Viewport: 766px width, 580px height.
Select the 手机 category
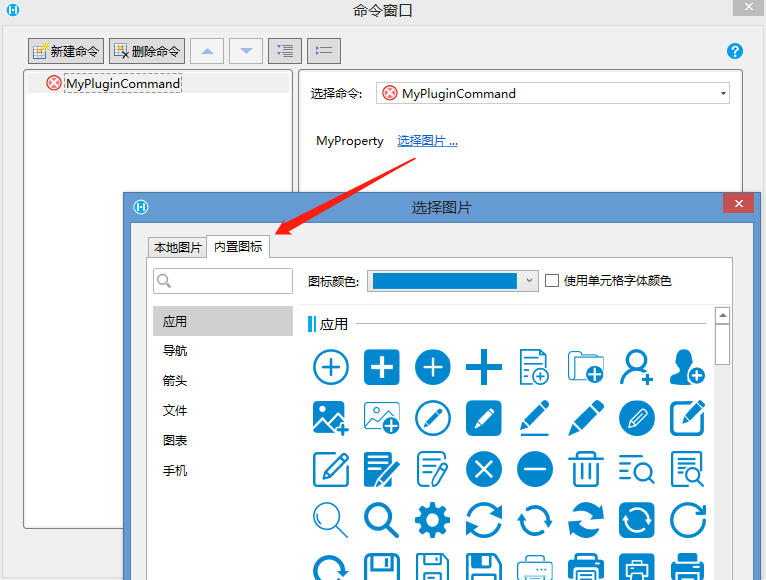(175, 470)
